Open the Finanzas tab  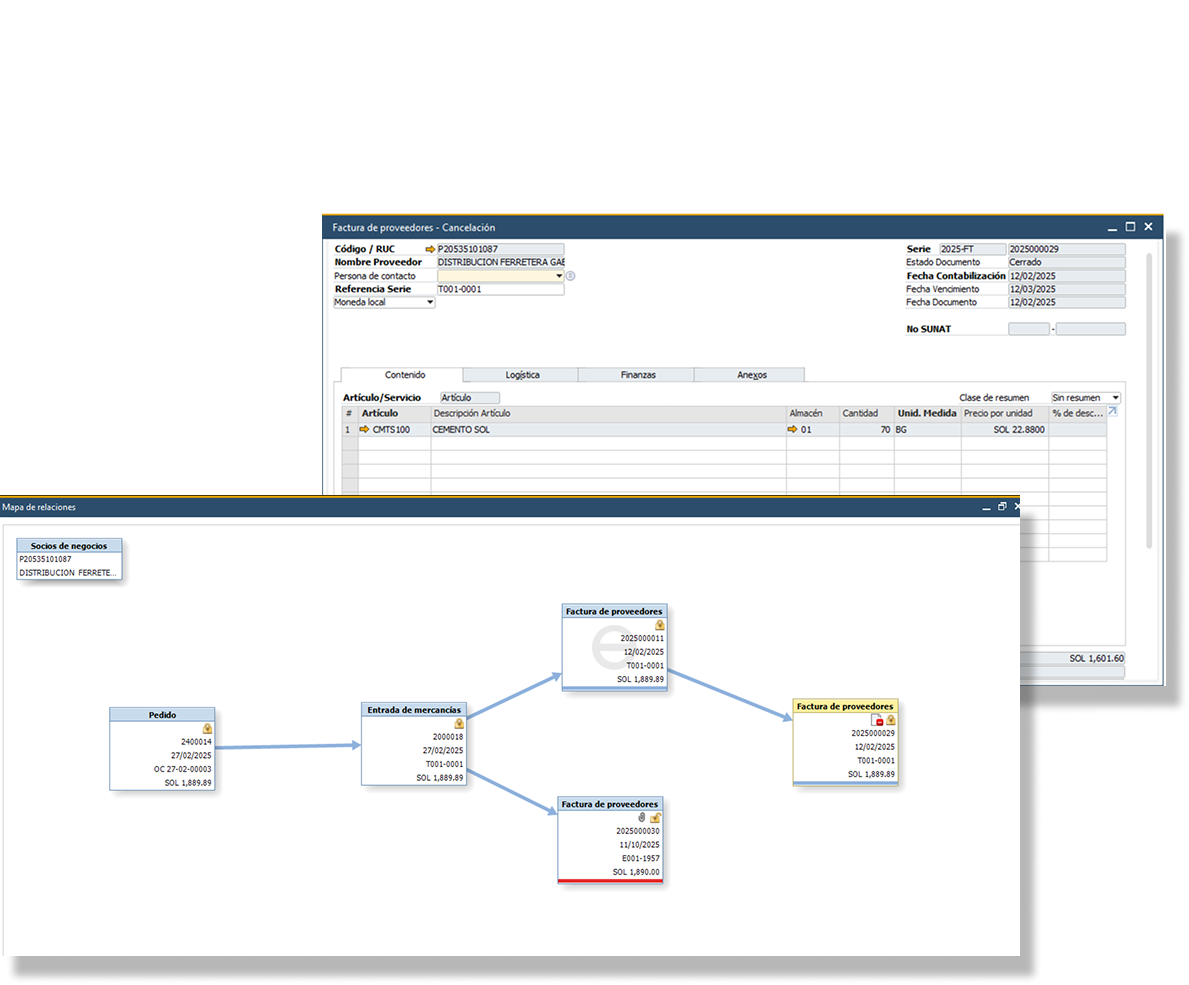coord(637,375)
